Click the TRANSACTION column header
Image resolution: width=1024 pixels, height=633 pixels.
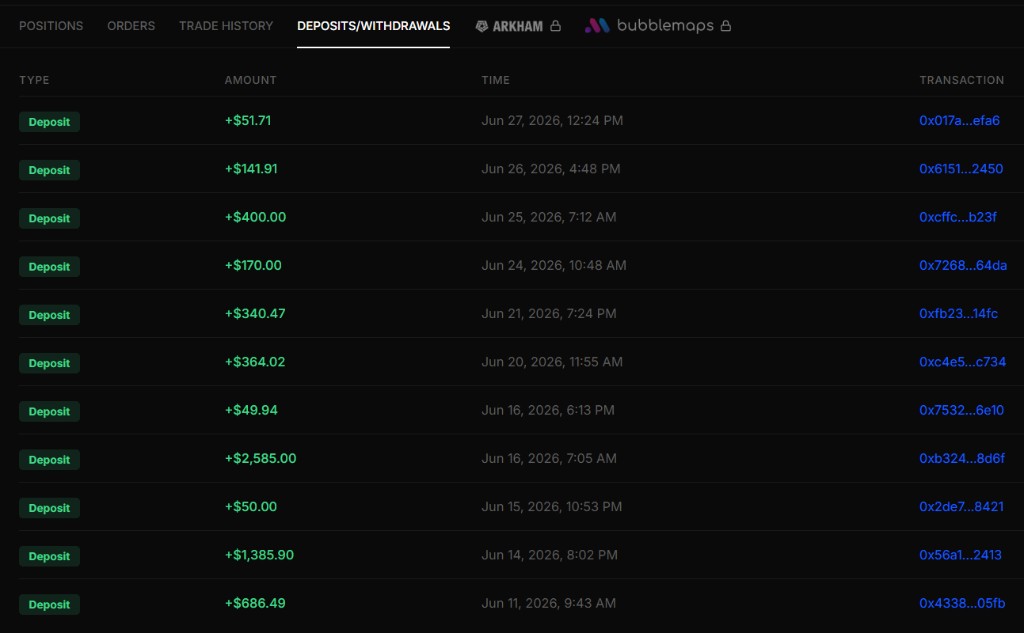961,80
